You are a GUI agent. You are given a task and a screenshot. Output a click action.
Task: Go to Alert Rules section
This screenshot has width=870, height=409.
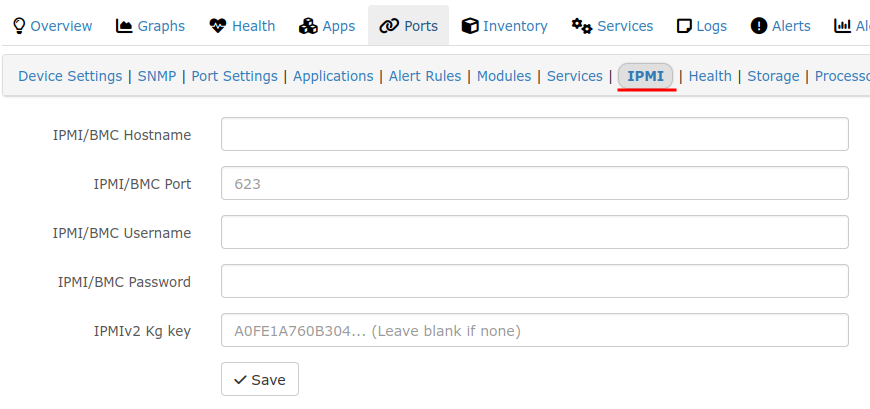pyautogui.click(x=424, y=76)
